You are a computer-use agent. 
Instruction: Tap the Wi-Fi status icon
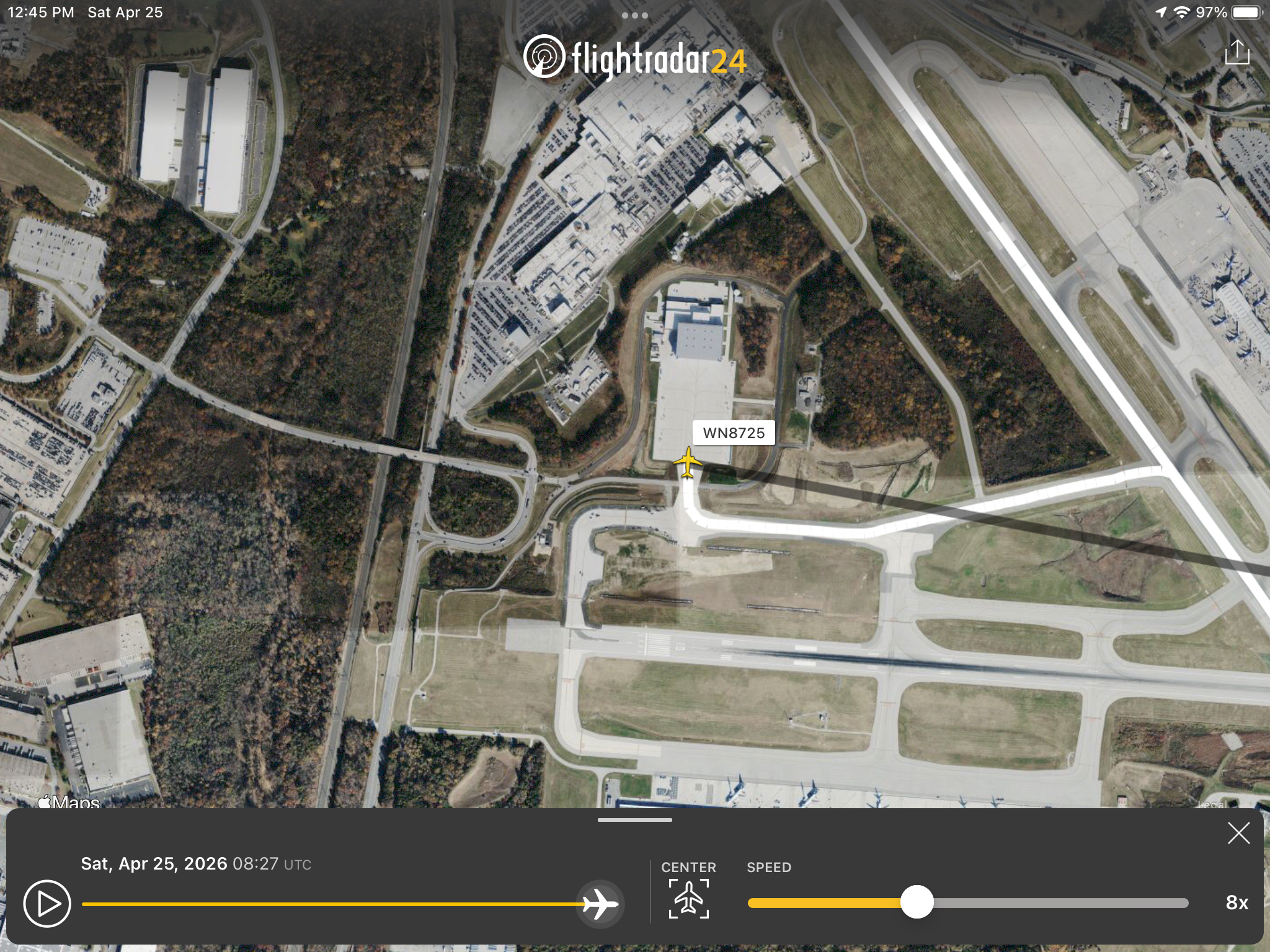[1182, 12]
